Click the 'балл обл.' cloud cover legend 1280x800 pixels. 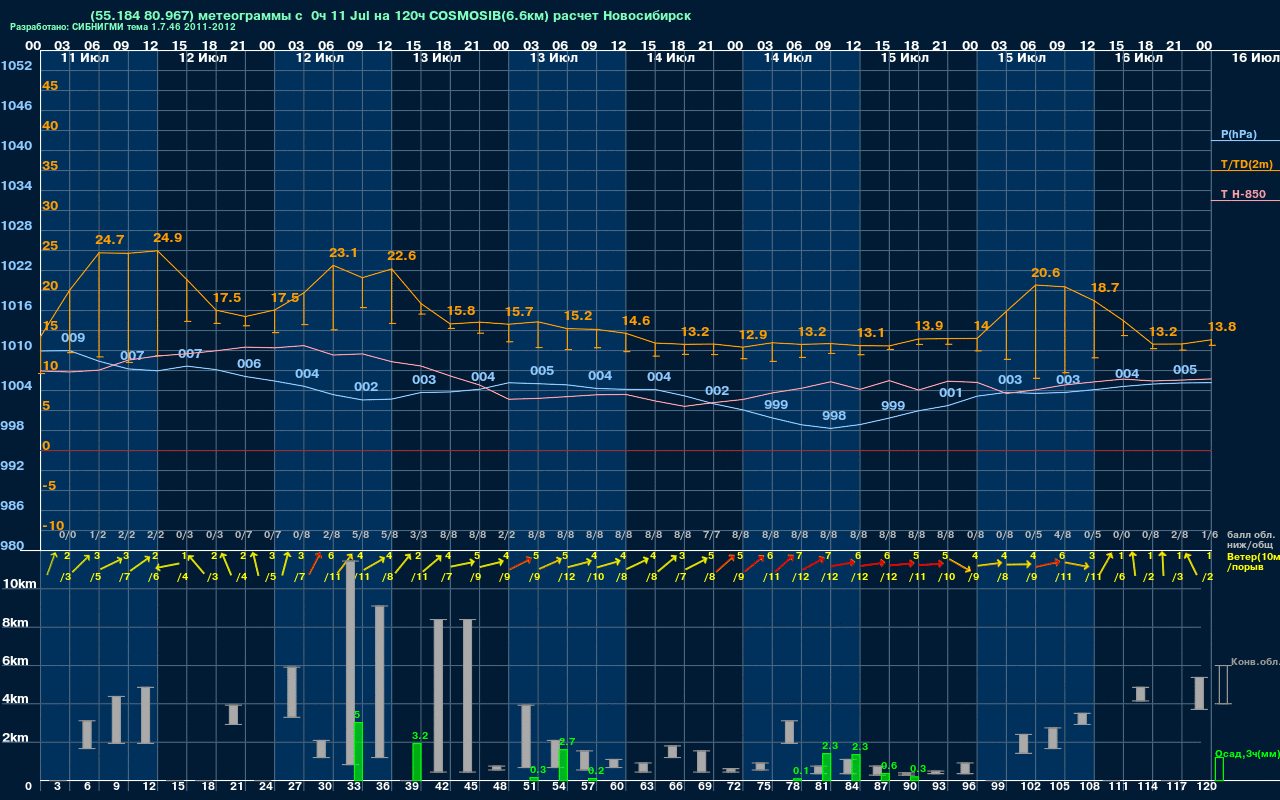(x=1251, y=535)
